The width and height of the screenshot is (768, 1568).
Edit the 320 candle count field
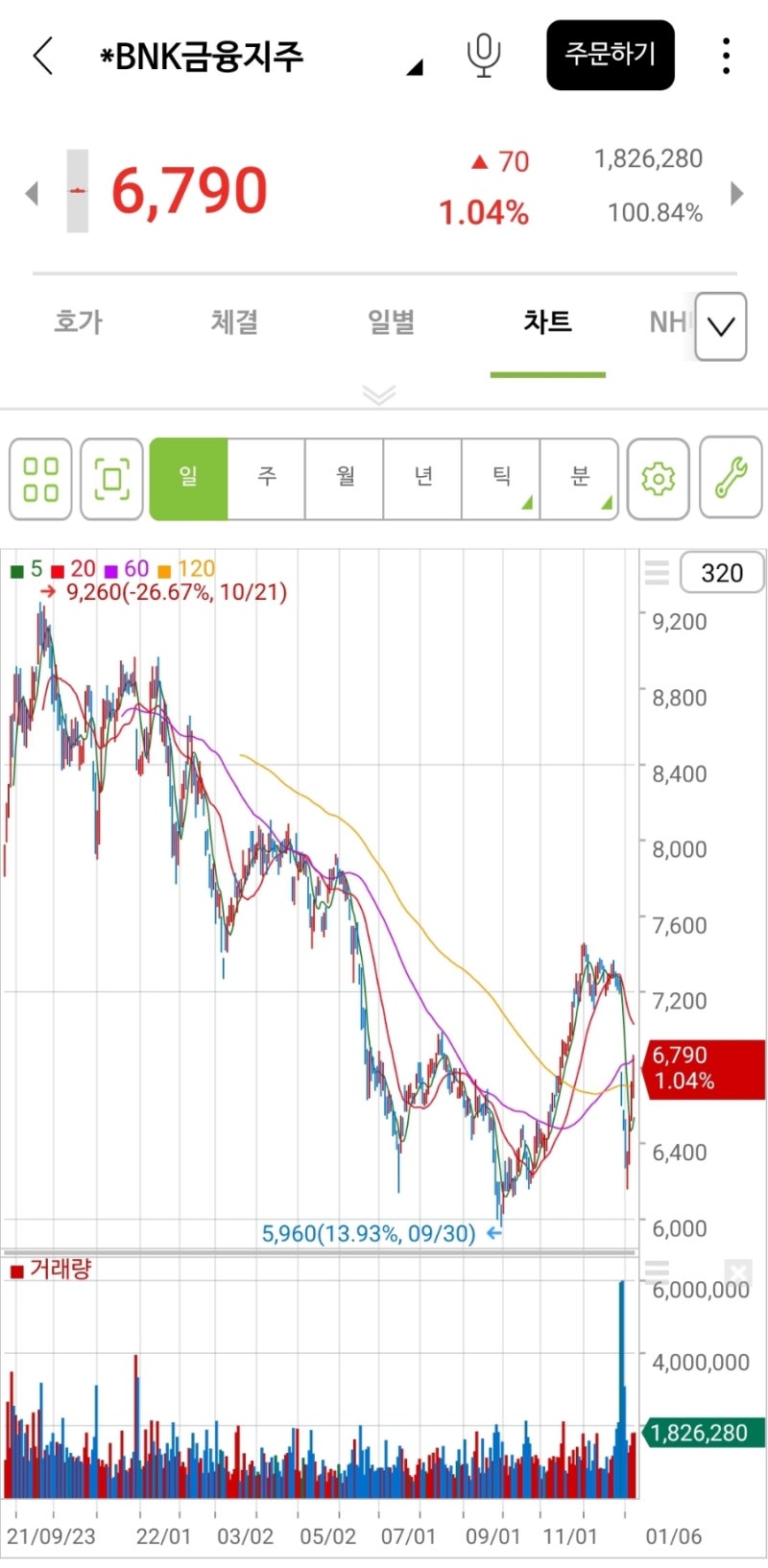click(722, 573)
